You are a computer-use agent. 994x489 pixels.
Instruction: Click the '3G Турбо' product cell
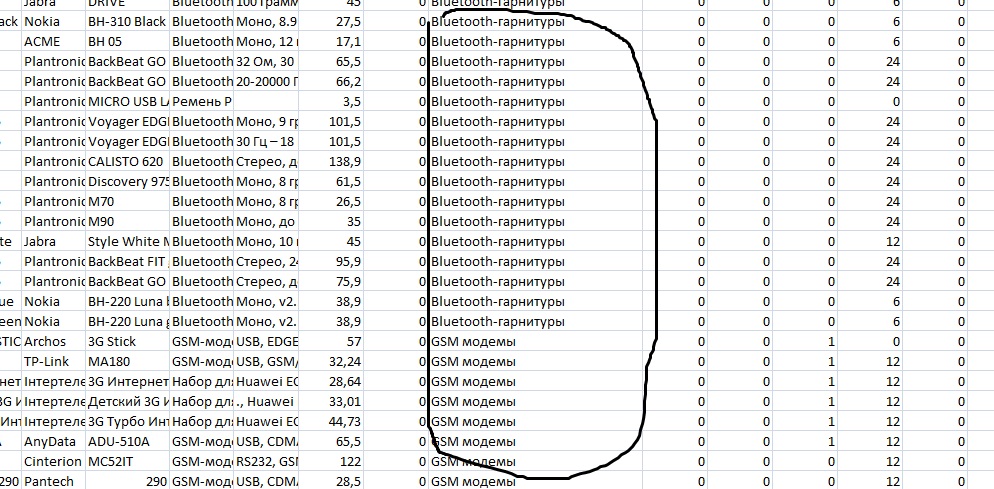[x=127, y=421]
